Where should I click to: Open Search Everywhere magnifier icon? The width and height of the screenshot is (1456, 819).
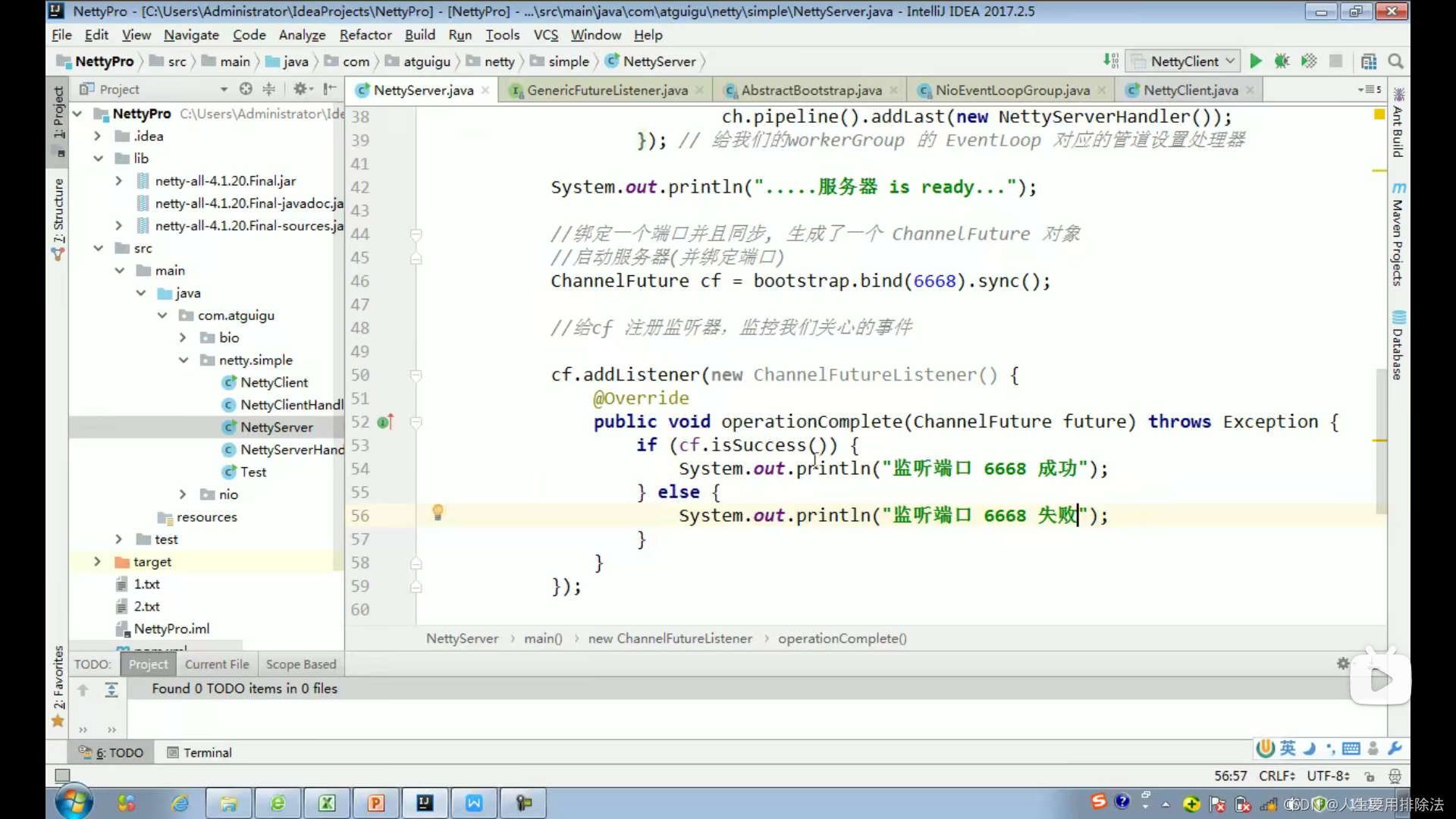[x=1395, y=61]
